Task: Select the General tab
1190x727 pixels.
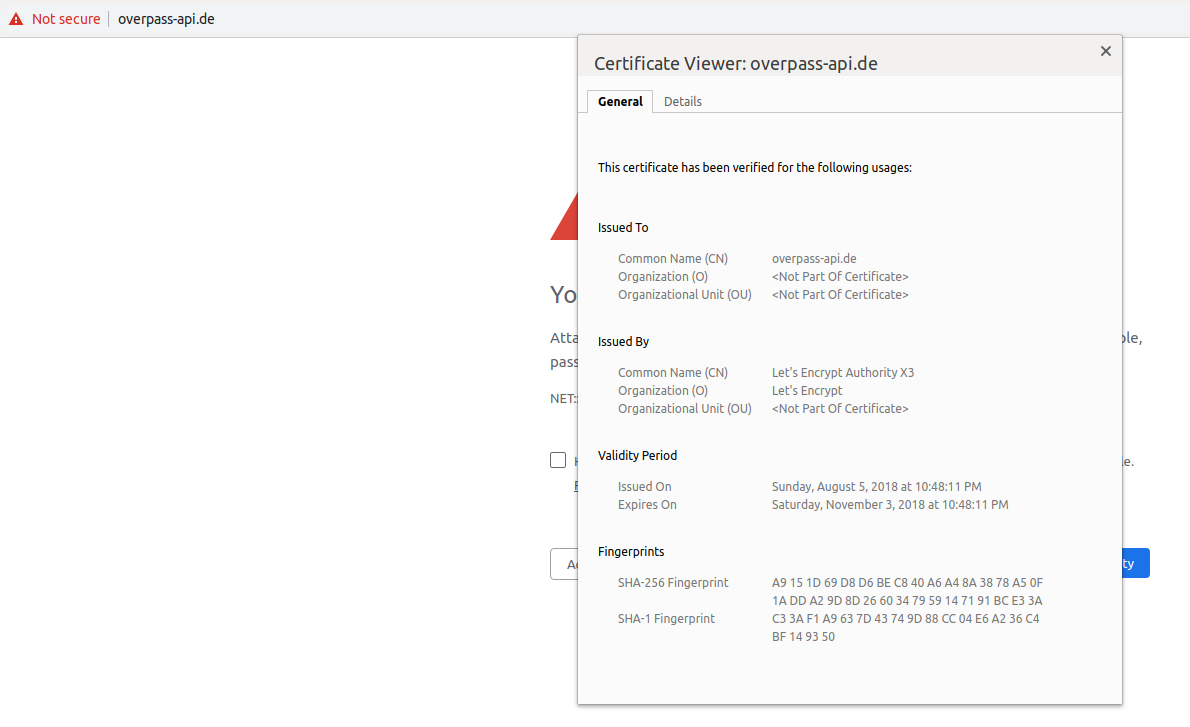Action: pyautogui.click(x=619, y=101)
